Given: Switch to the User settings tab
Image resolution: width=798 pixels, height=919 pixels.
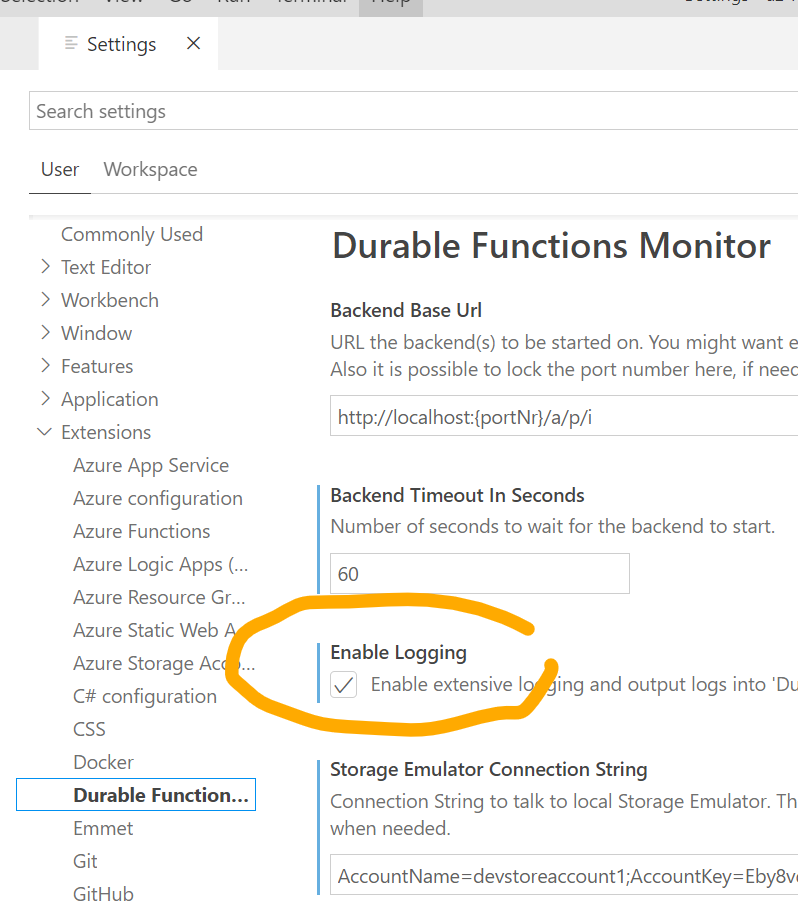Looking at the screenshot, I should point(59,169).
